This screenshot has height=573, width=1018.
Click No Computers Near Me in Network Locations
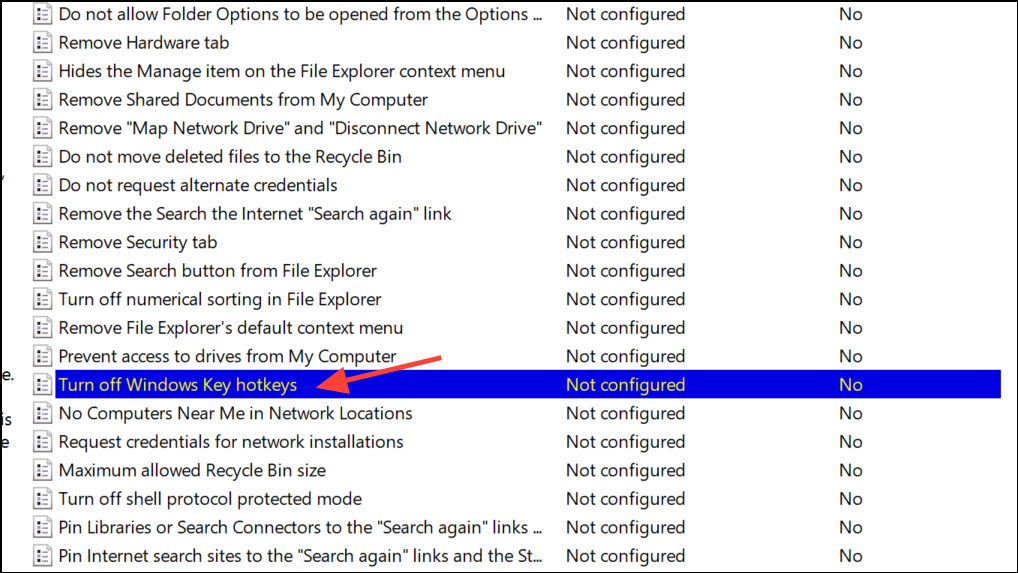point(235,414)
